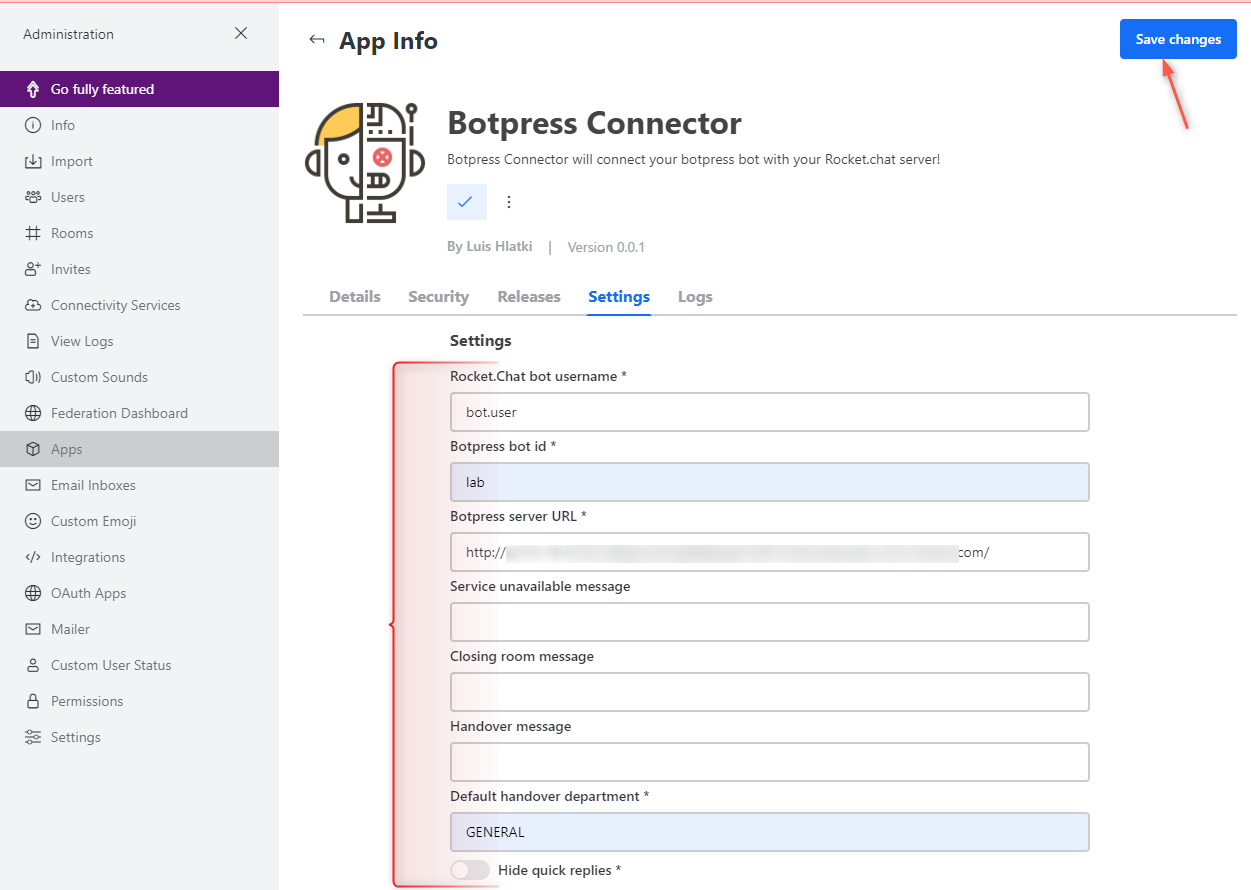Open Rooms via the hash icon
This screenshot has width=1251, height=890.
(x=33, y=233)
